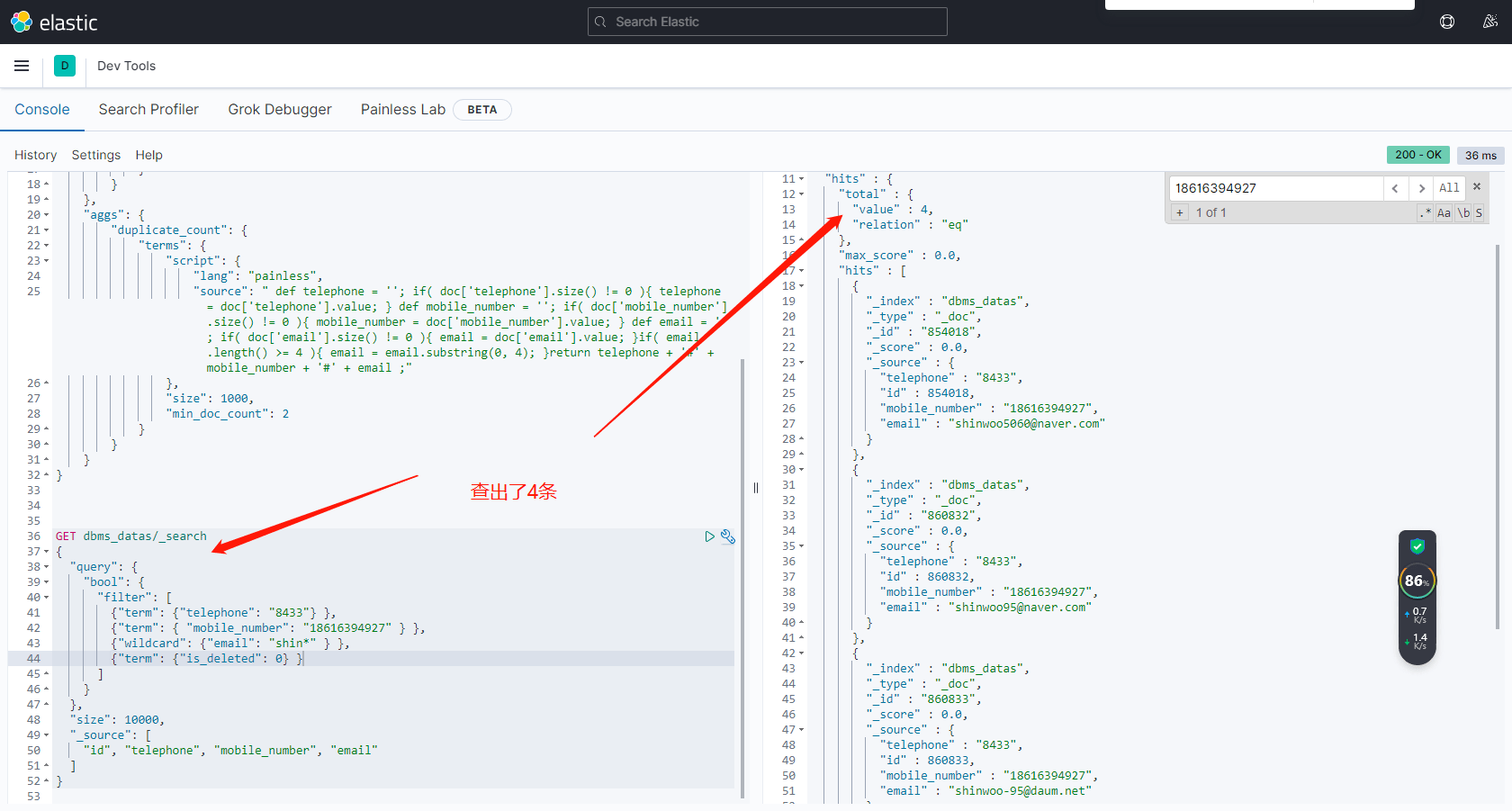Switch to the Console tab

pyautogui.click(x=42, y=109)
